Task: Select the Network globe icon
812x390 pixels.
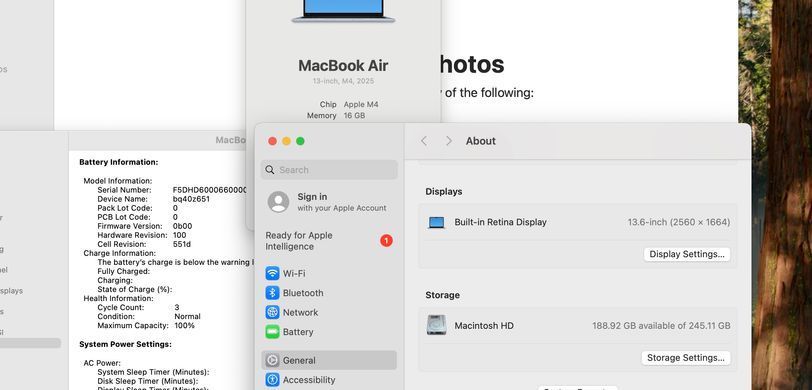Action: click(x=272, y=312)
